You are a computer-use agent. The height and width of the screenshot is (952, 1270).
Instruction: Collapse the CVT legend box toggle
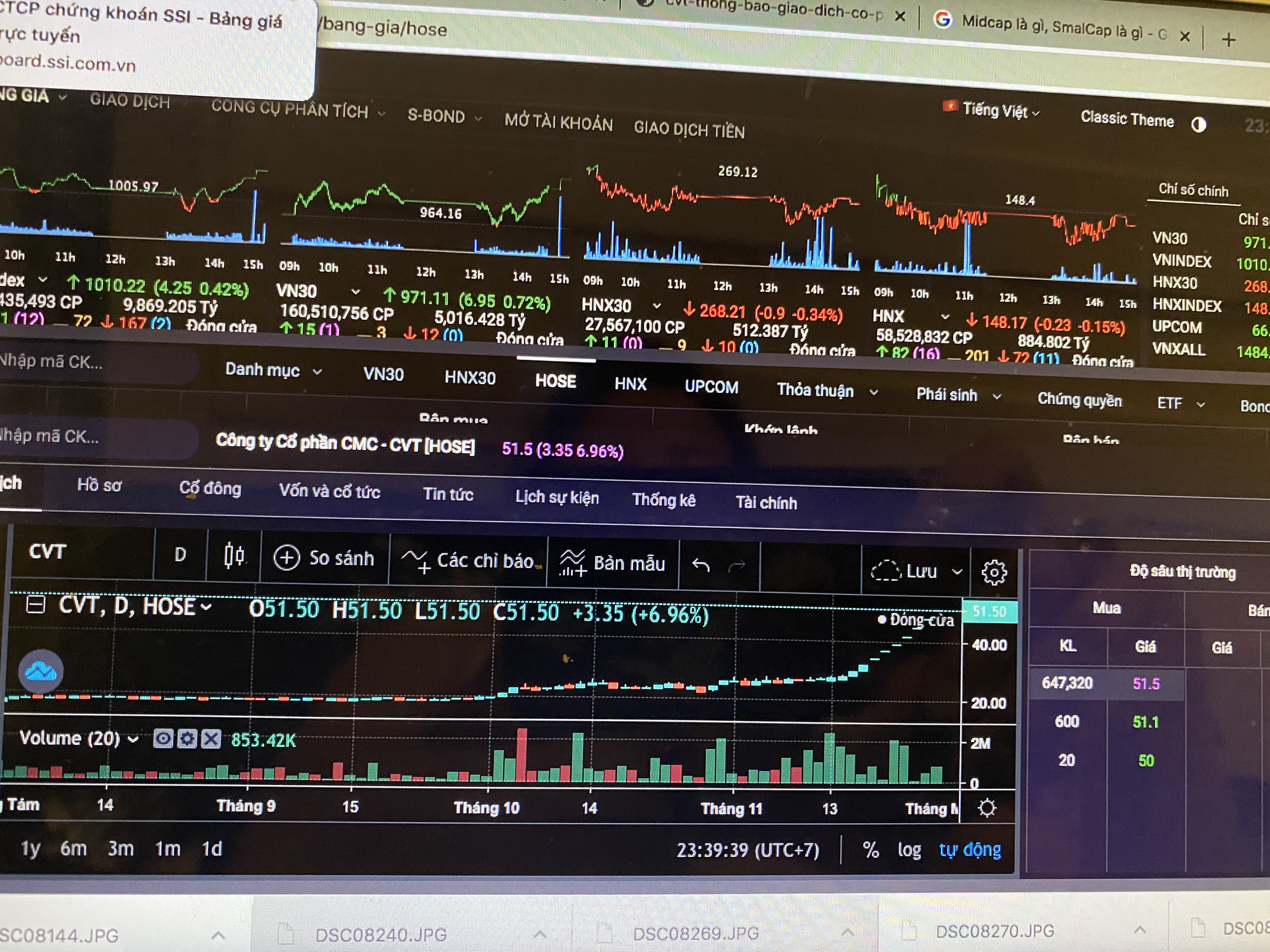point(36,604)
